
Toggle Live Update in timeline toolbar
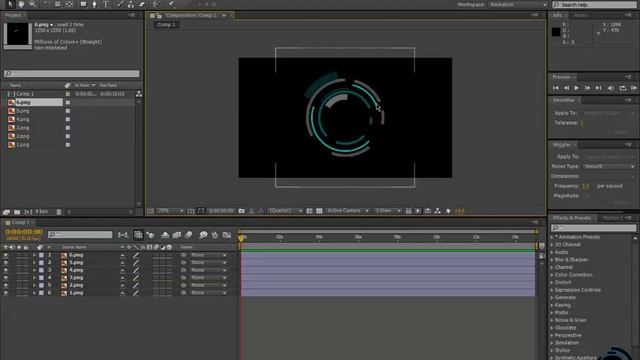point(138,235)
